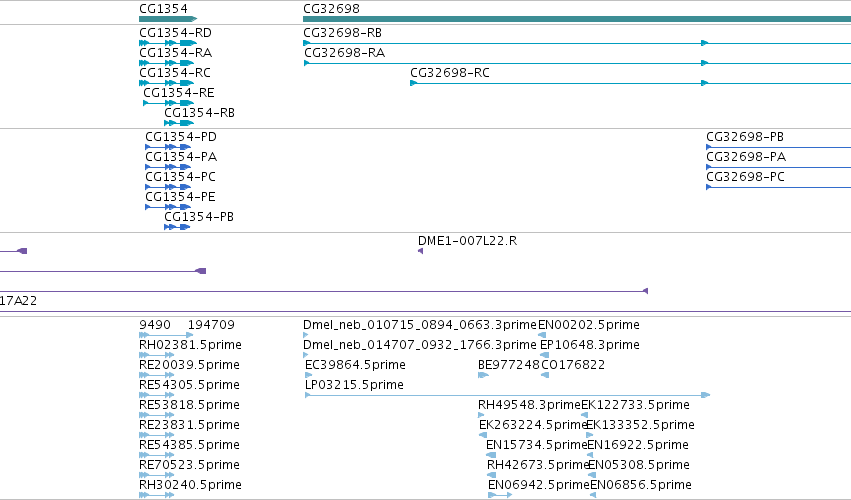Screen dimensions: 851x500
Task: Select EST EN06856.5prime
Action: [x=641, y=485]
